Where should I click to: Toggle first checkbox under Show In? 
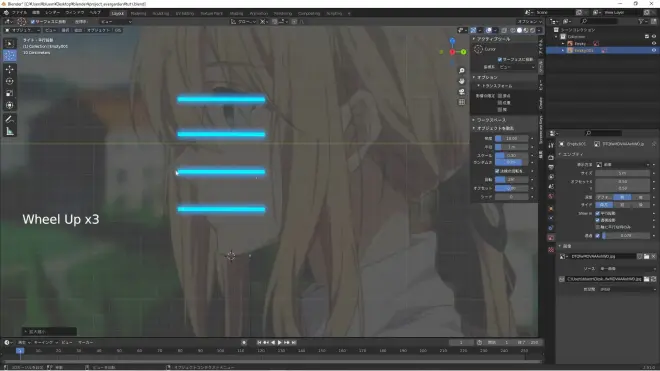click(597, 213)
